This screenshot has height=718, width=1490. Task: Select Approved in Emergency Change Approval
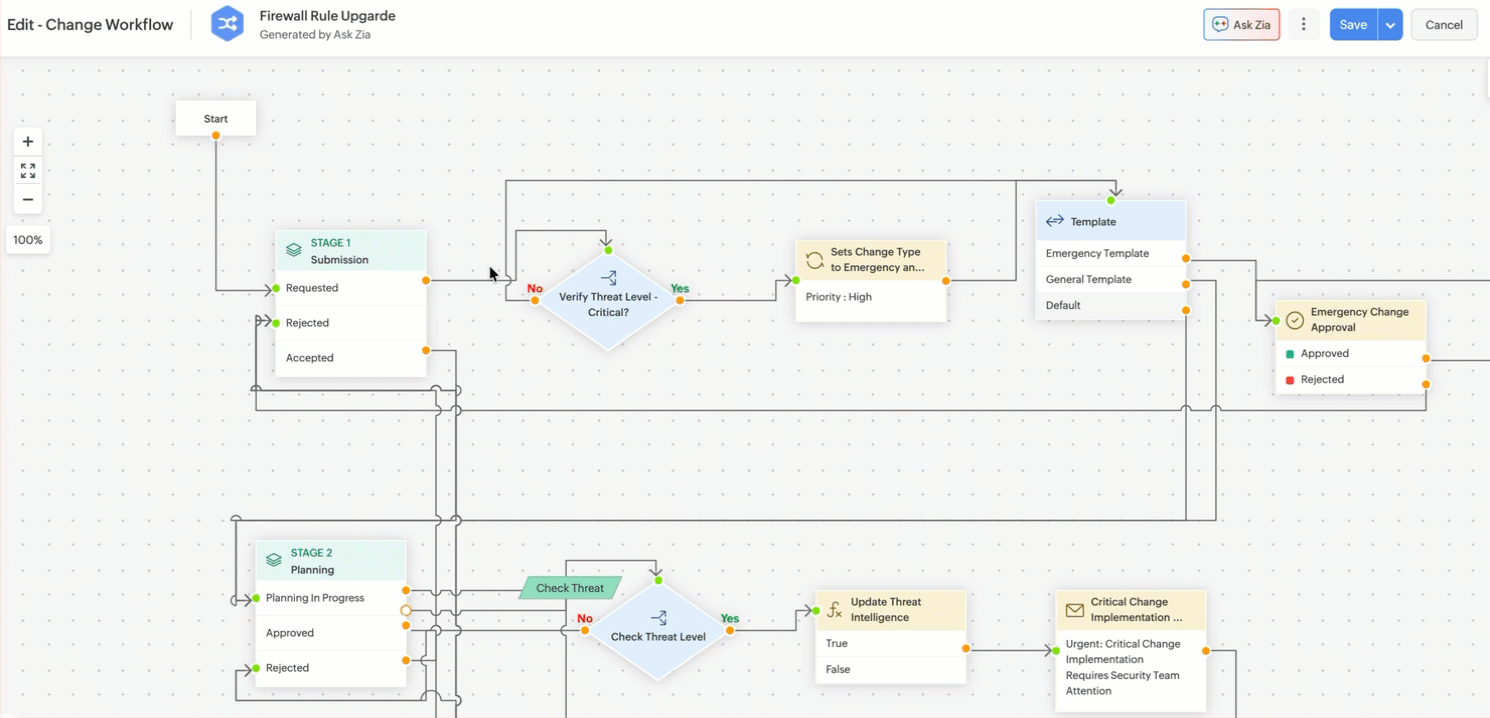click(x=1351, y=354)
